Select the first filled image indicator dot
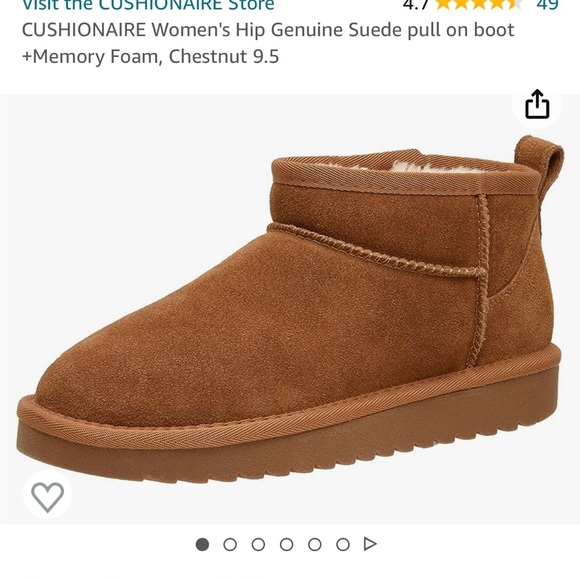The height and width of the screenshot is (580, 580). tap(202, 544)
